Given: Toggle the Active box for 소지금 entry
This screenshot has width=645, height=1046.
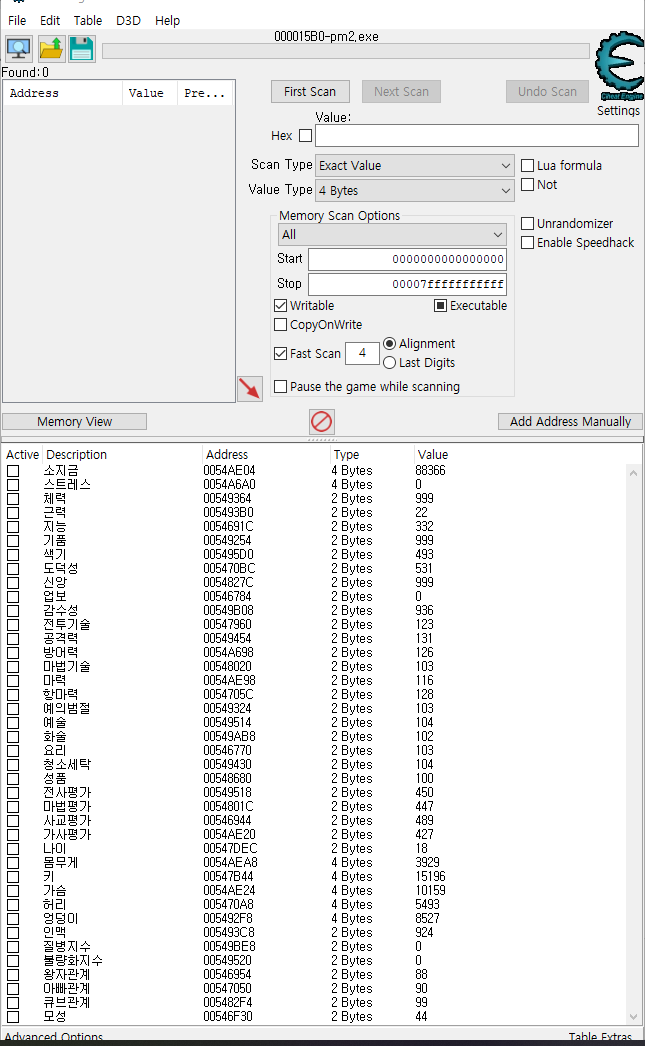Looking at the screenshot, I should coord(13,471).
